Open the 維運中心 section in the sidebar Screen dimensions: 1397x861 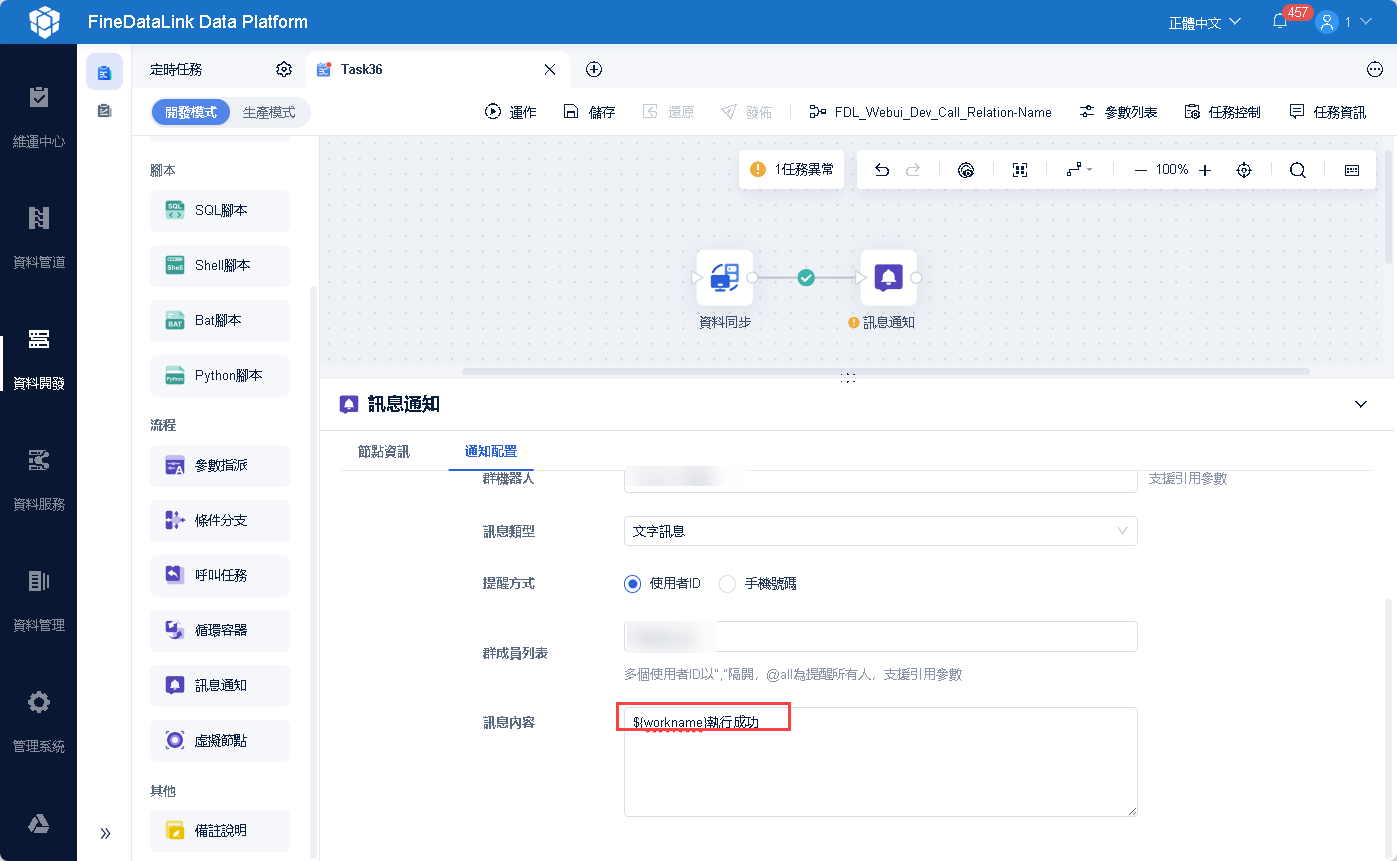pyautogui.click(x=38, y=117)
